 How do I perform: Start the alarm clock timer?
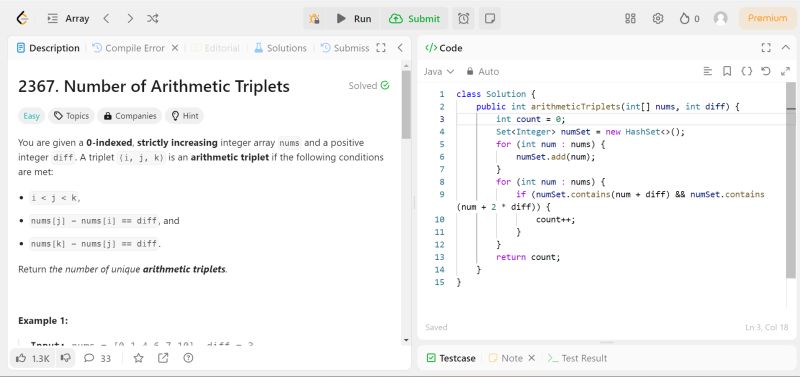(463, 19)
